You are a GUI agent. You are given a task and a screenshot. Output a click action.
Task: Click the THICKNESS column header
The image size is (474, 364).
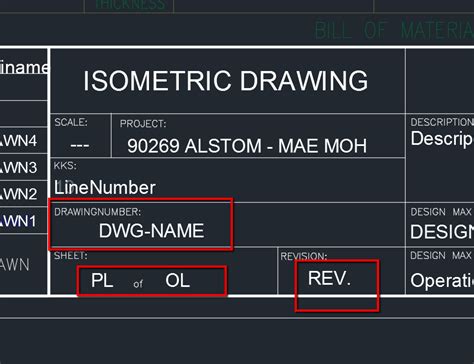tap(130, 5)
